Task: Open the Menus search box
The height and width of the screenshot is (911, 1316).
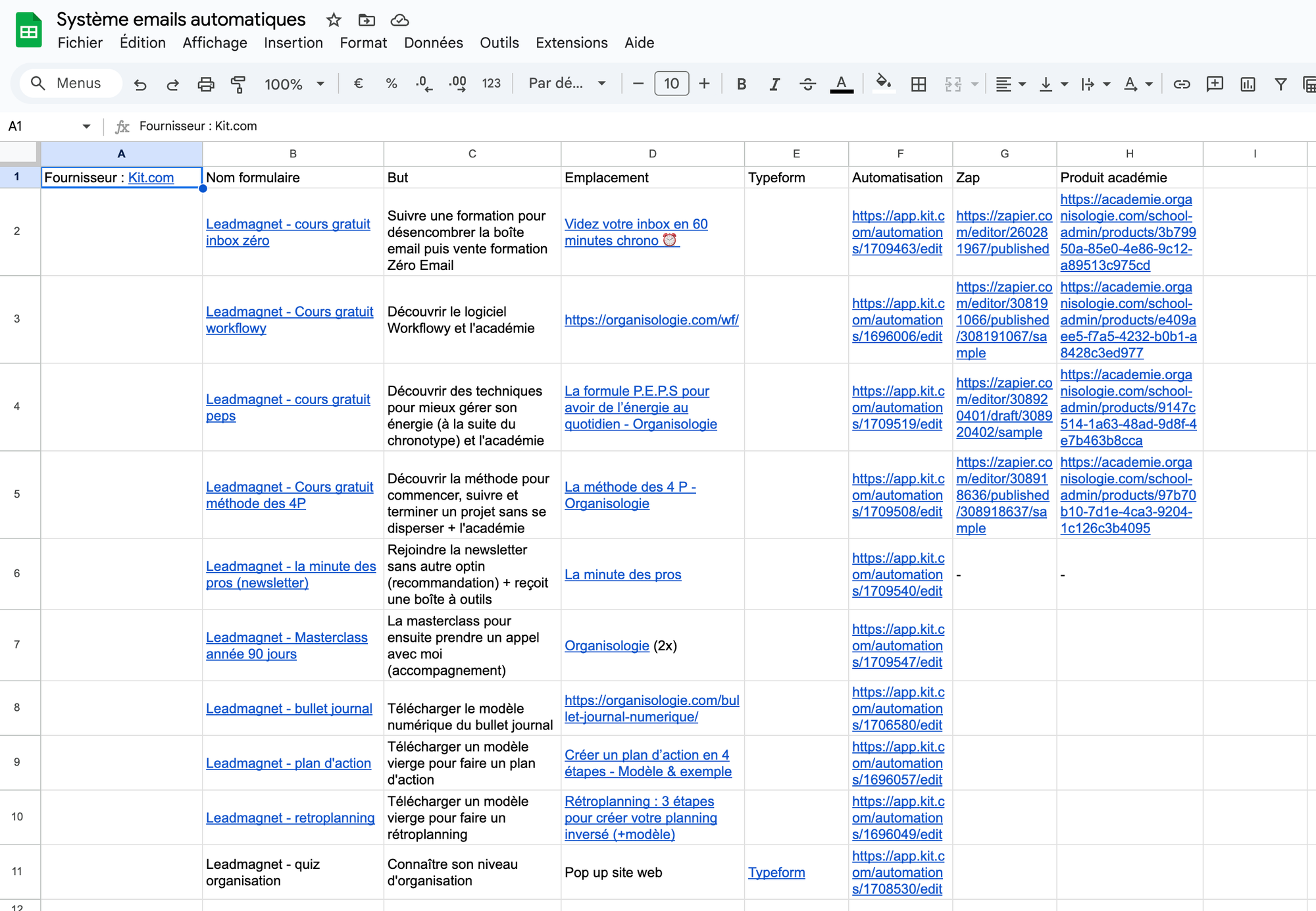Action: click(x=71, y=84)
